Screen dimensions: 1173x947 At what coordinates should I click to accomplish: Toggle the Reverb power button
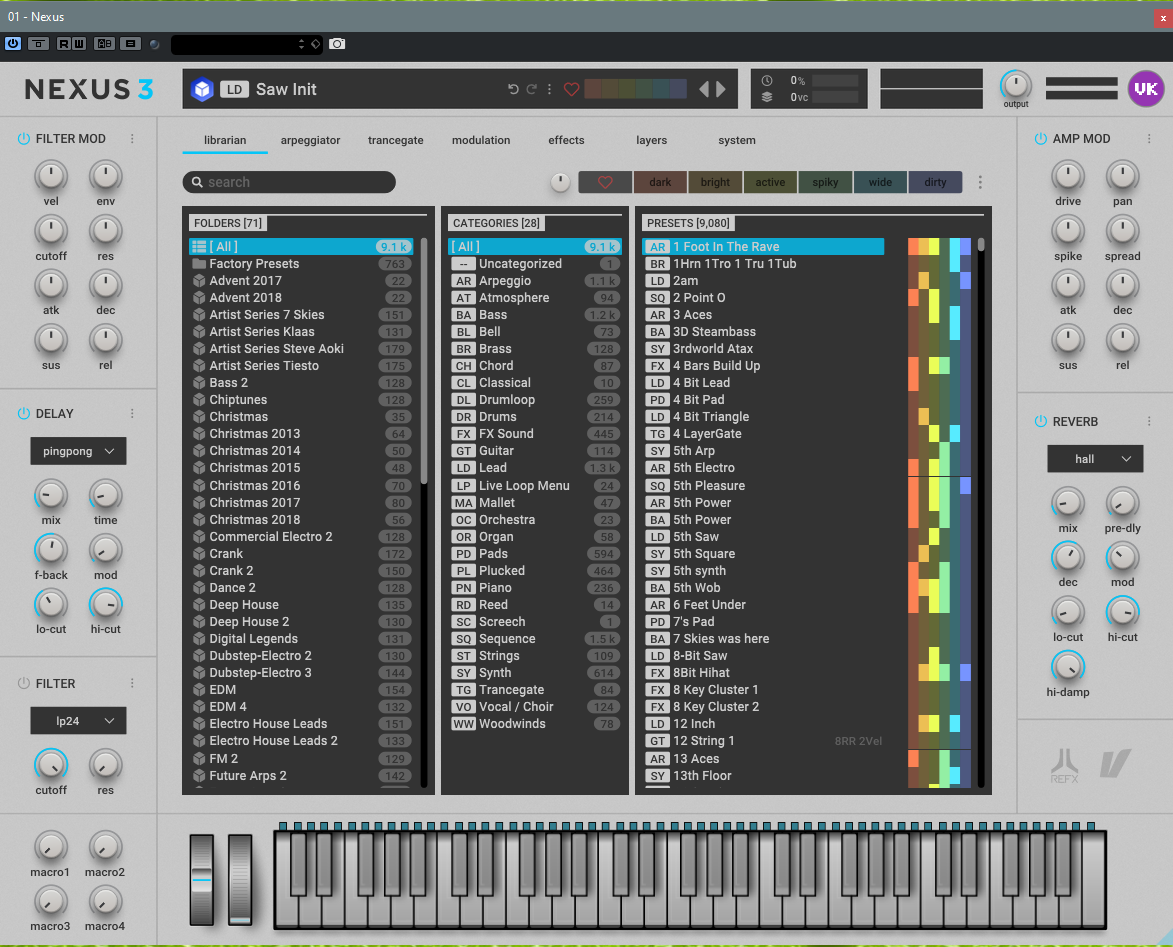1040,422
